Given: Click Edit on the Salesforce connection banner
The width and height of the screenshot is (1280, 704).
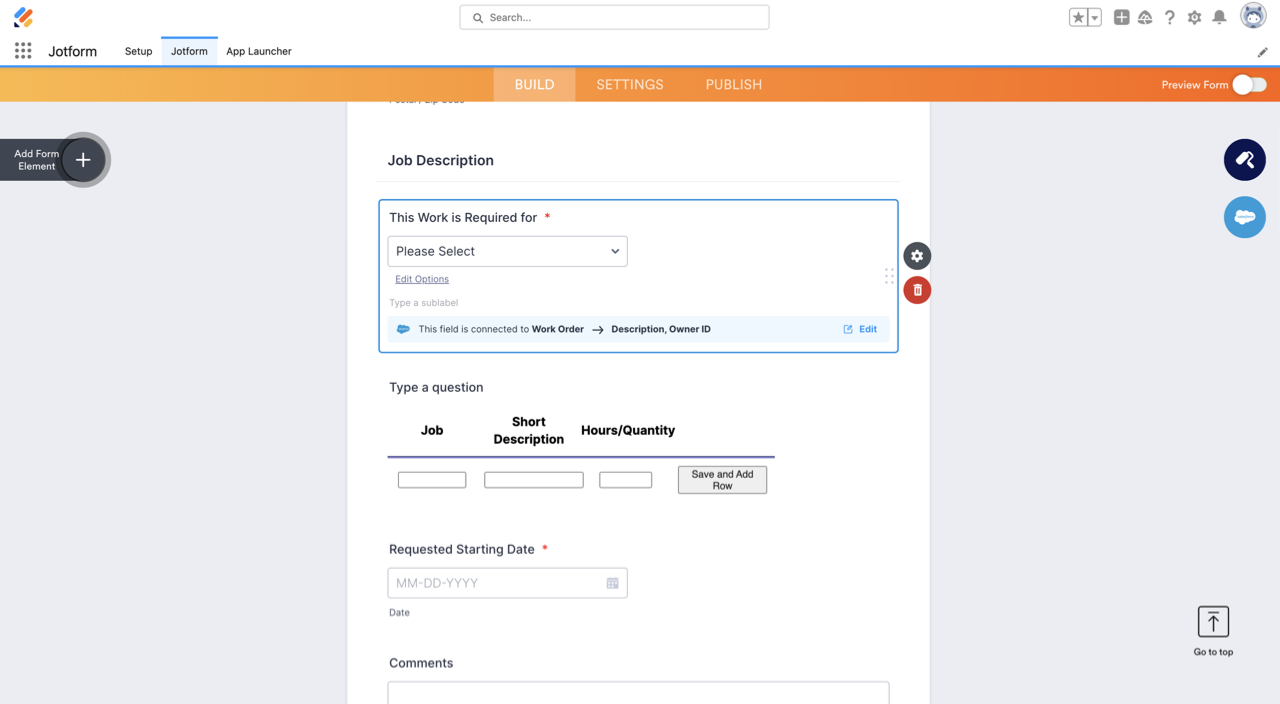Looking at the screenshot, I should tap(860, 329).
